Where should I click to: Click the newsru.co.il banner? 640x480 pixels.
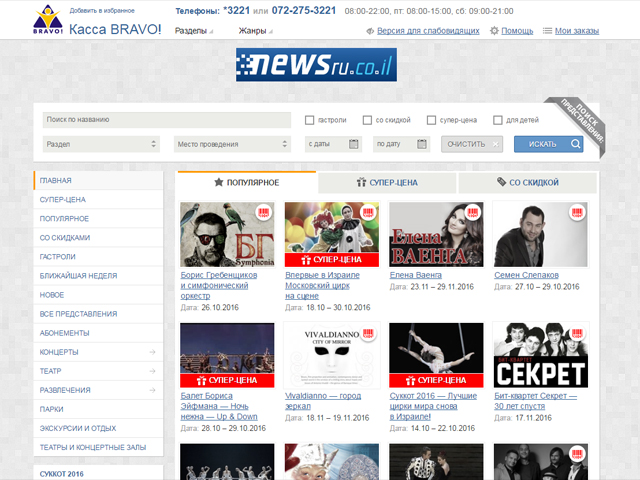click(x=316, y=65)
